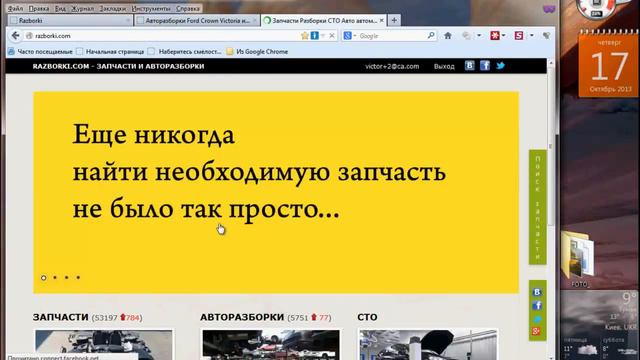Click the green Поиск запчасти side tab
The width and height of the screenshot is (640, 360).
point(538,207)
